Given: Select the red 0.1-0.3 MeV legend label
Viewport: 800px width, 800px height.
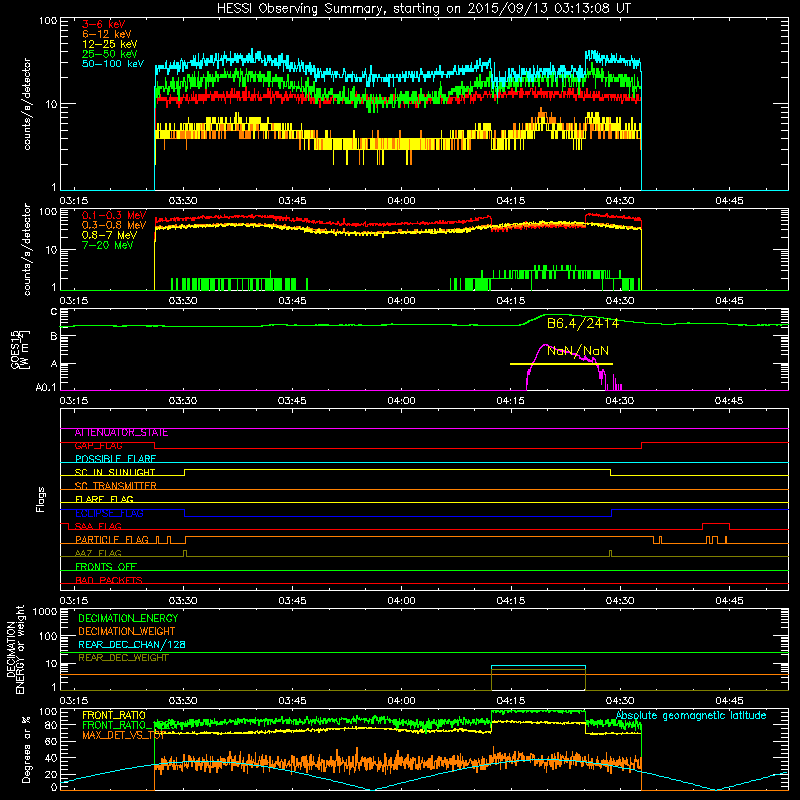Looking at the screenshot, I should 114,215.
